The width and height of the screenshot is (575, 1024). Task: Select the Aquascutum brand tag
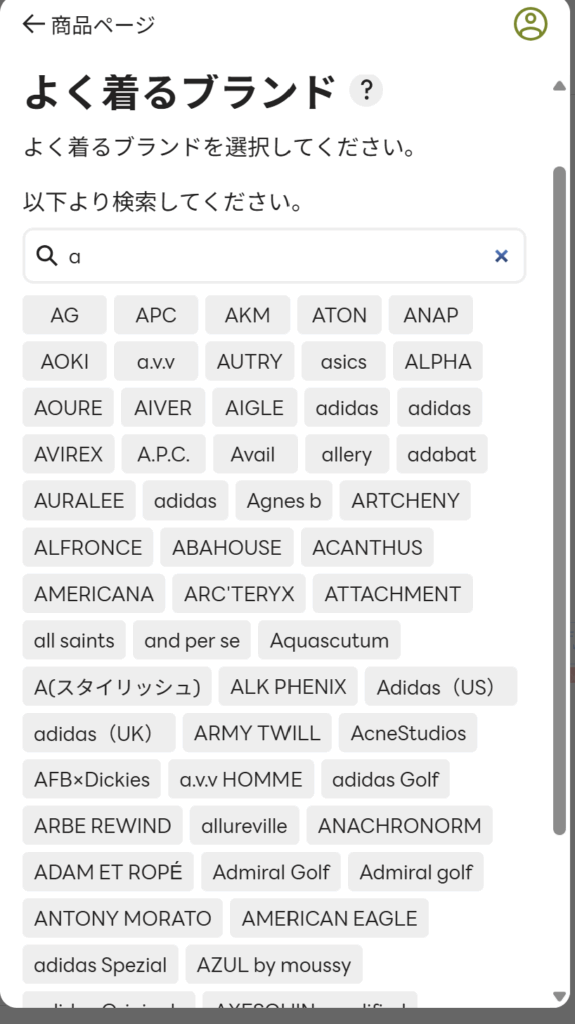click(x=329, y=640)
